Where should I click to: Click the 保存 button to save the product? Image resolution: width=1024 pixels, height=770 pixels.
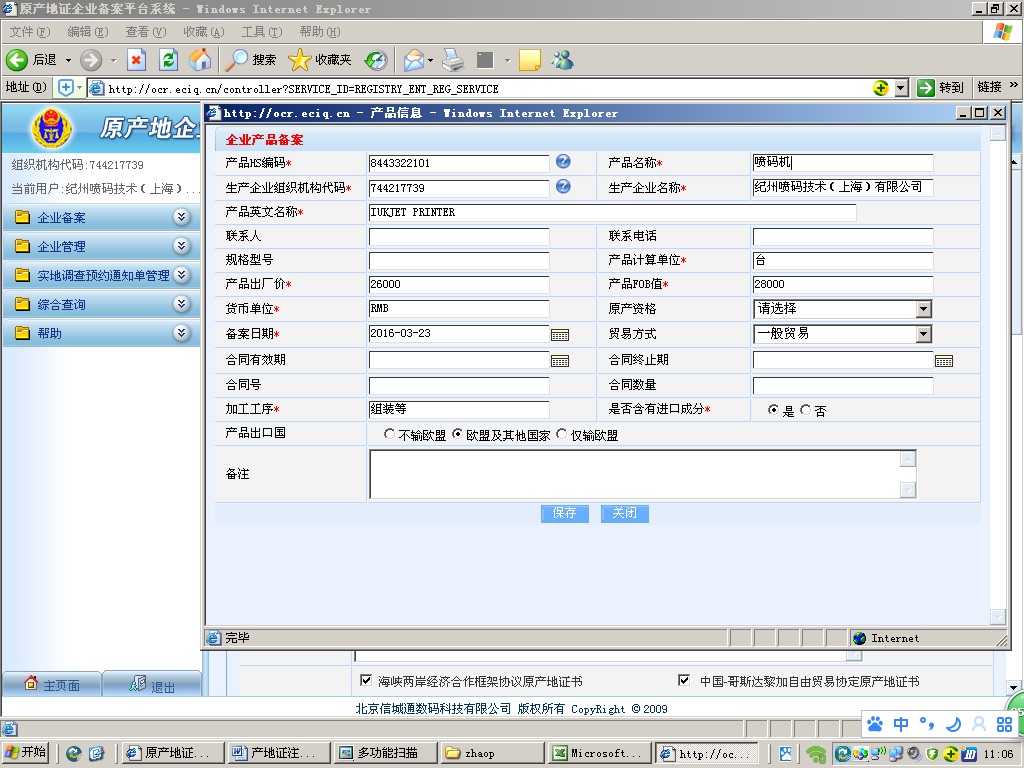[564, 513]
